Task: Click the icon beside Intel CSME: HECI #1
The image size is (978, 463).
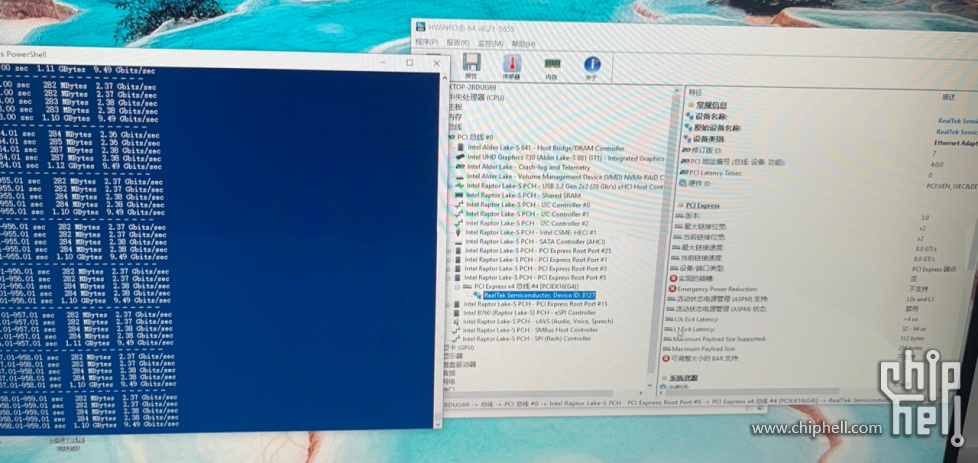Action: pyautogui.click(x=458, y=232)
